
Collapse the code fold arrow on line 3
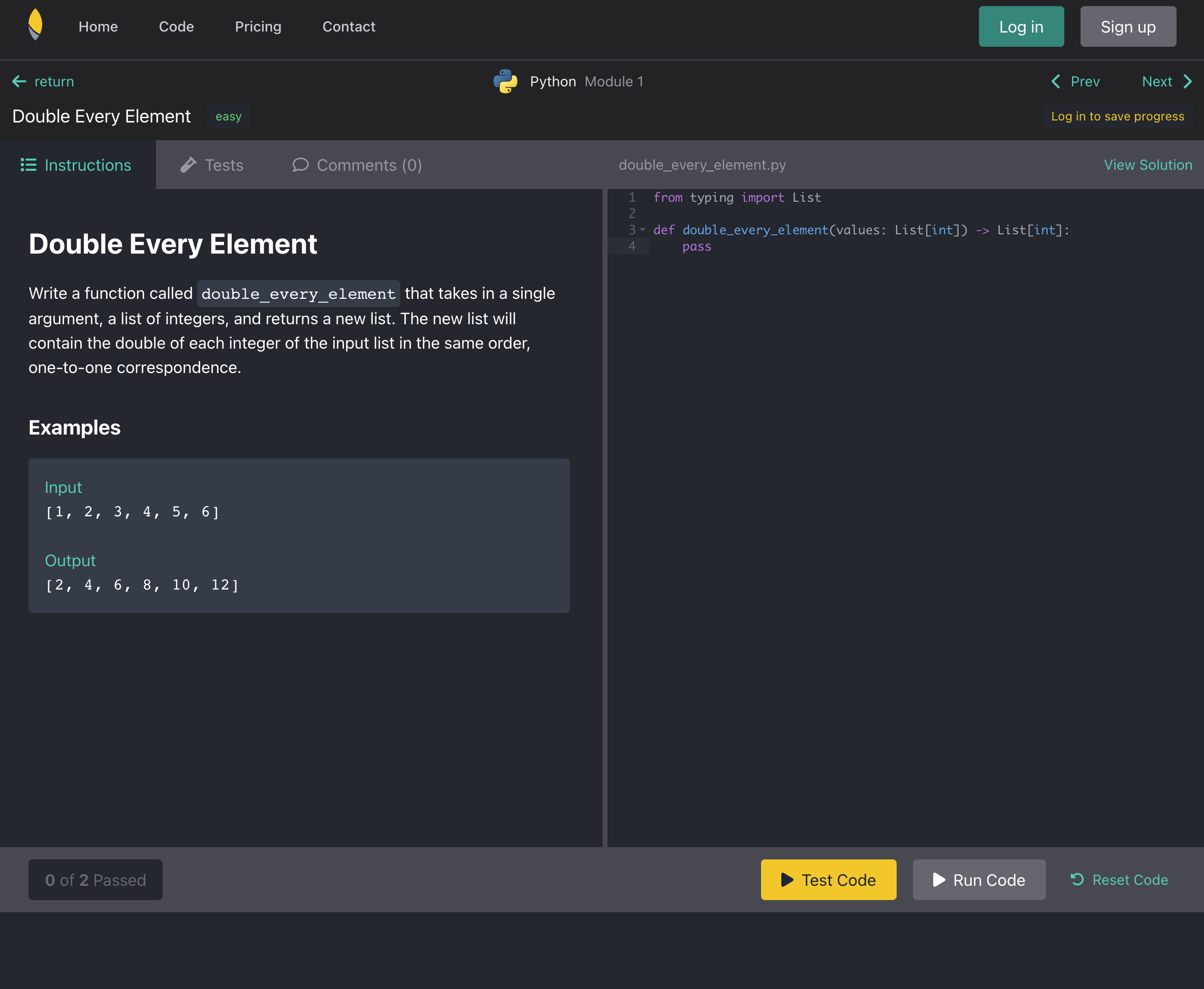643,230
